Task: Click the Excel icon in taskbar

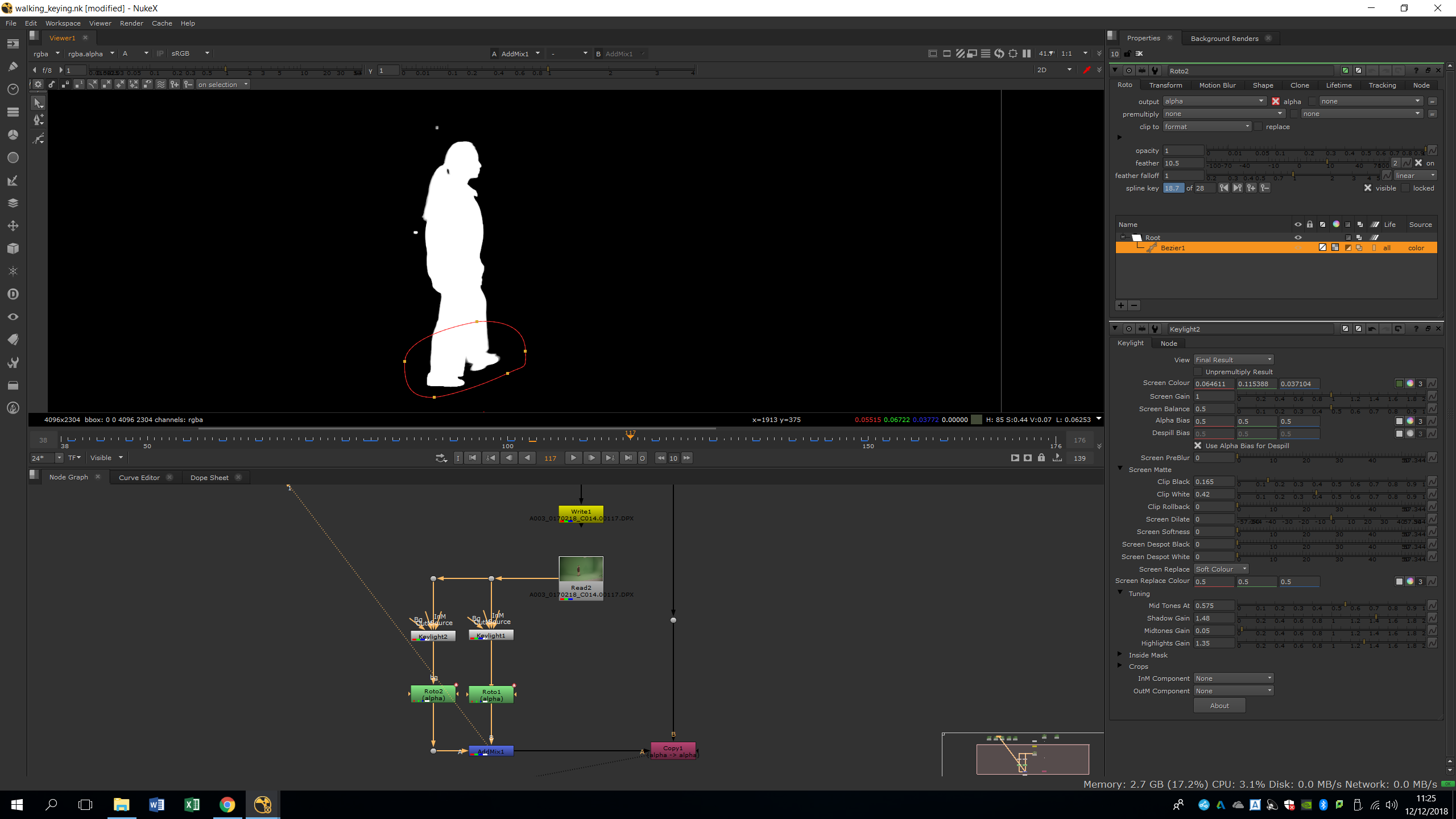Action: 192,804
